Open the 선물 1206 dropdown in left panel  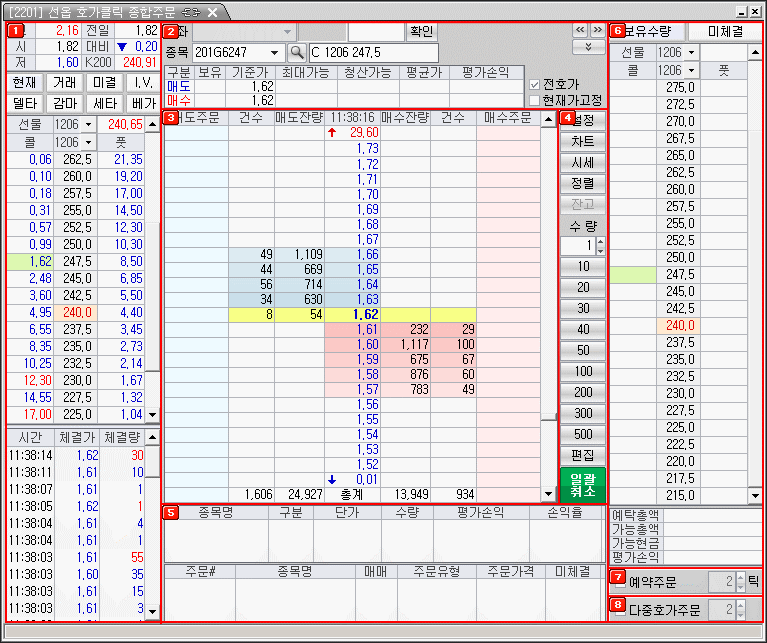89,124
